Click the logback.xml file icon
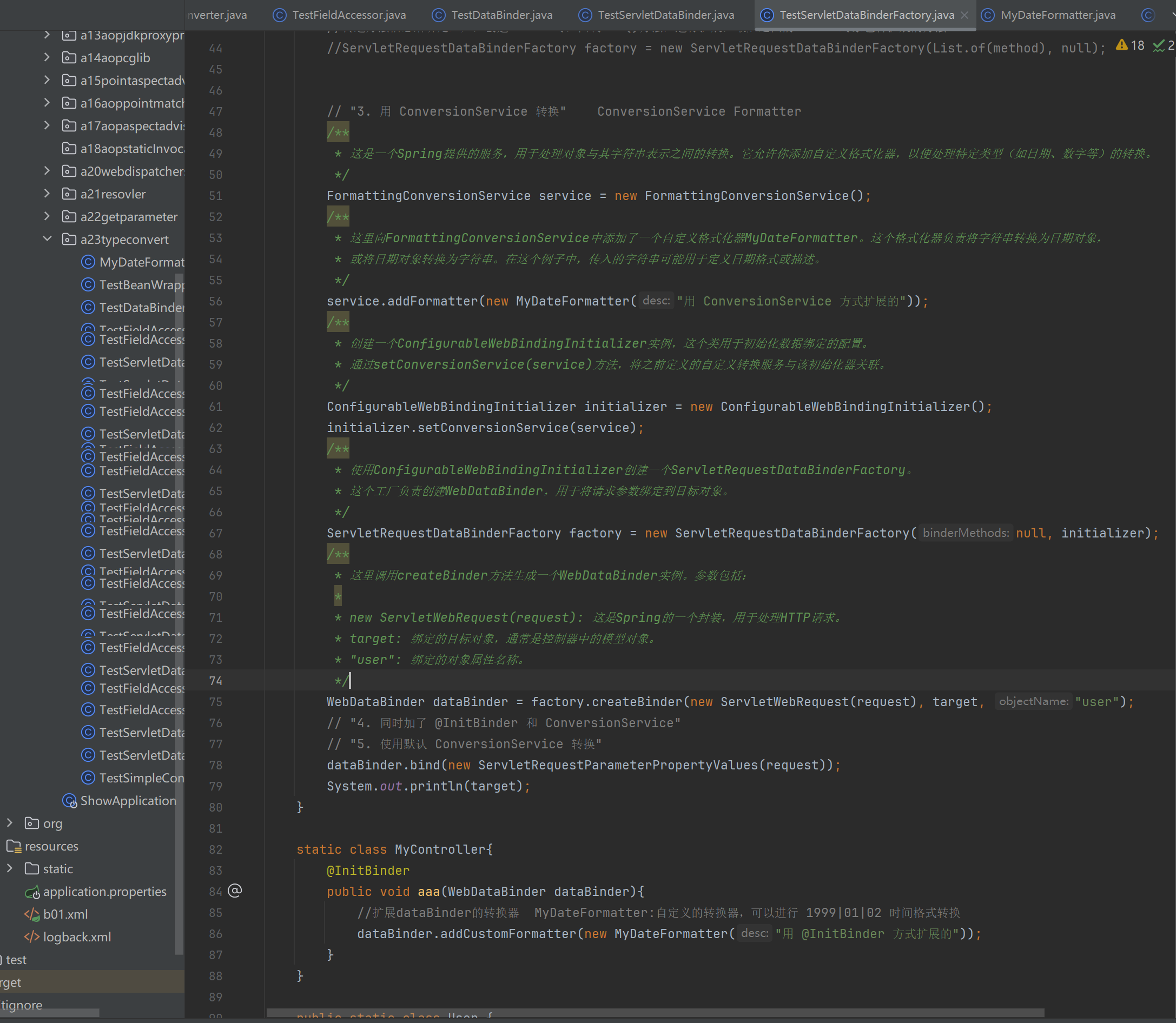Screen dimensions: 1176x1023 point(32,938)
